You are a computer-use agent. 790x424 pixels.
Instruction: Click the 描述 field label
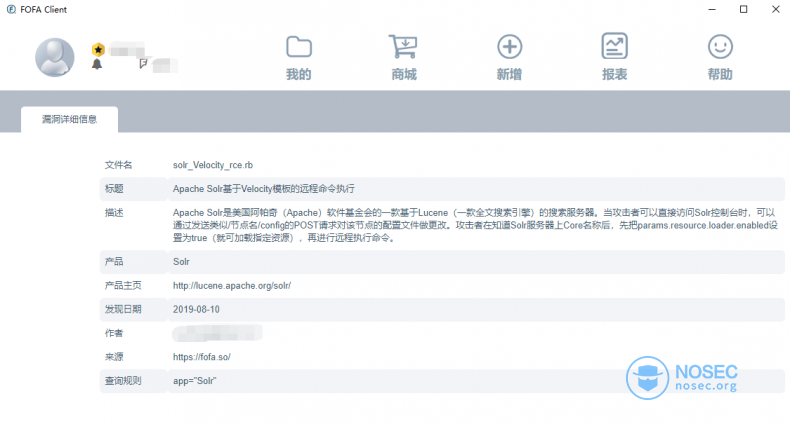[x=114, y=213]
